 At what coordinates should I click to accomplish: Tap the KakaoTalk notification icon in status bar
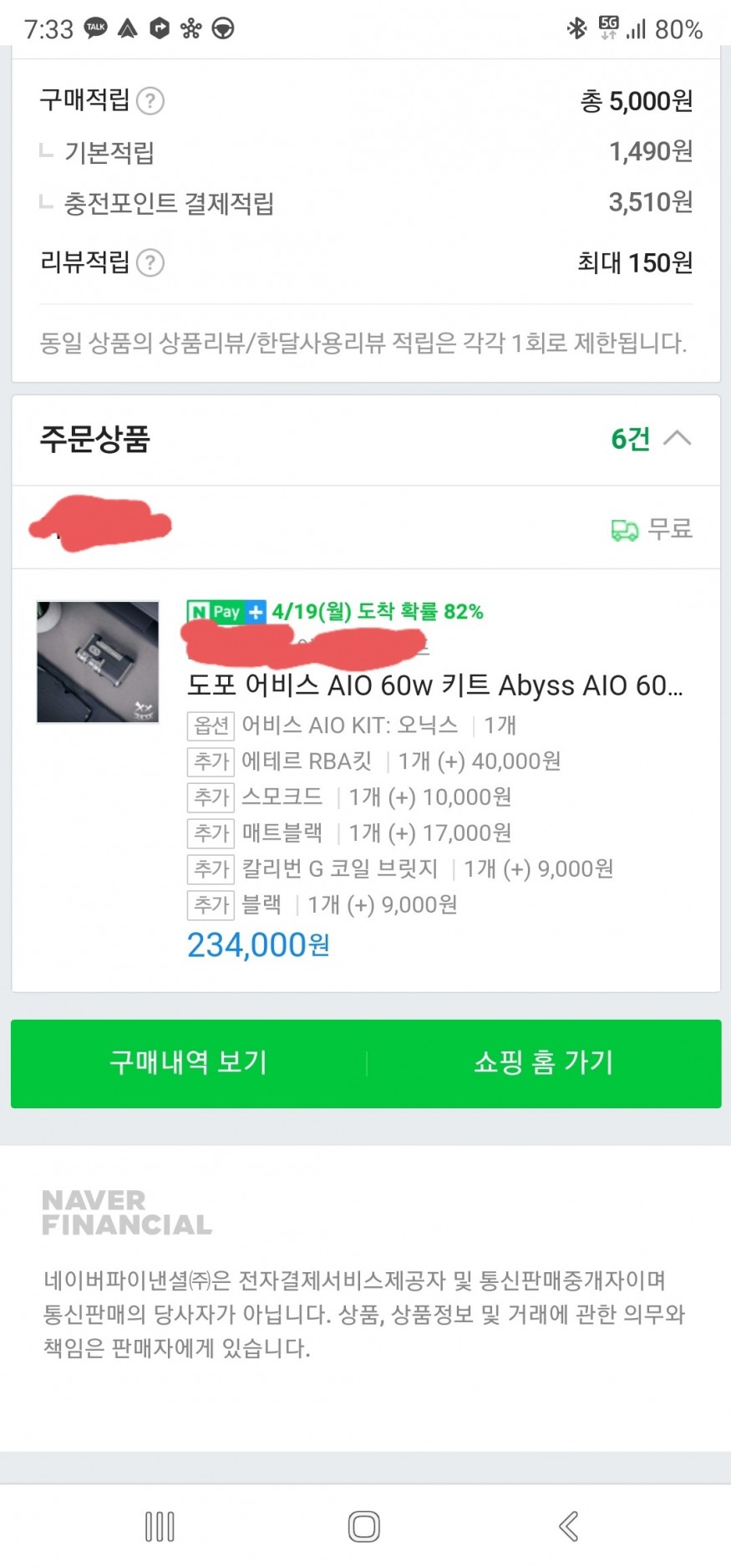click(x=96, y=28)
